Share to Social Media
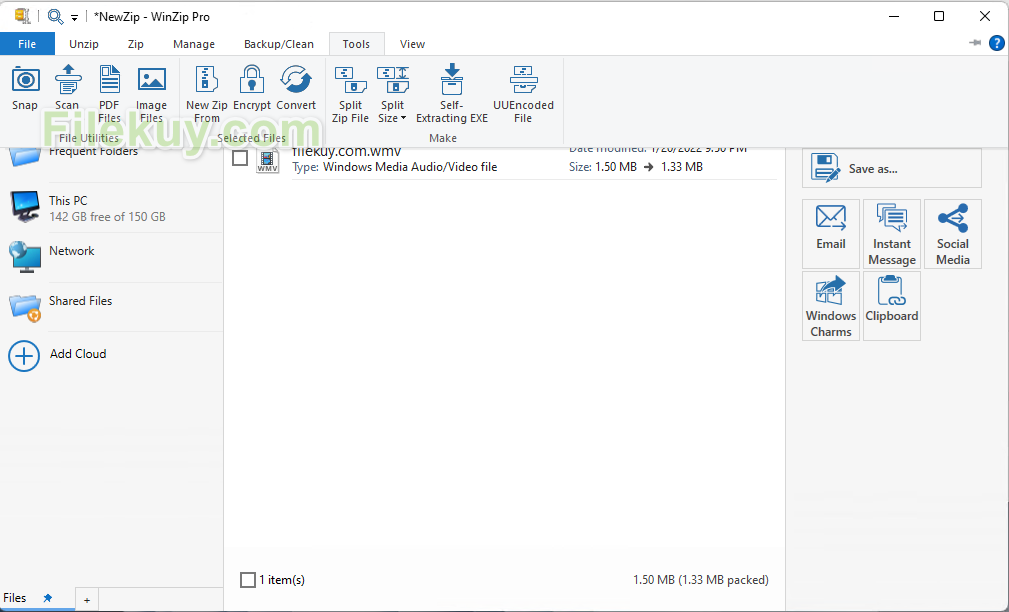The height and width of the screenshot is (612, 1009). click(x=952, y=234)
